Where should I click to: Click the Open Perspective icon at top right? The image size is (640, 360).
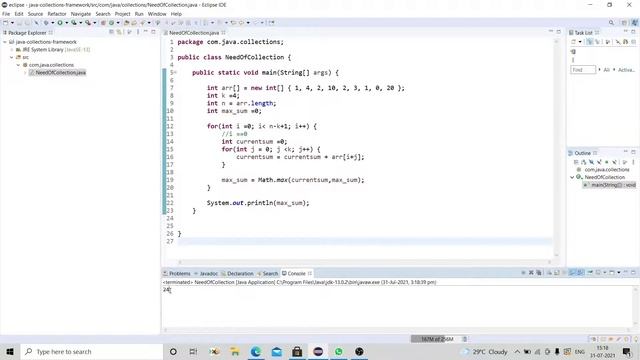click(624, 22)
